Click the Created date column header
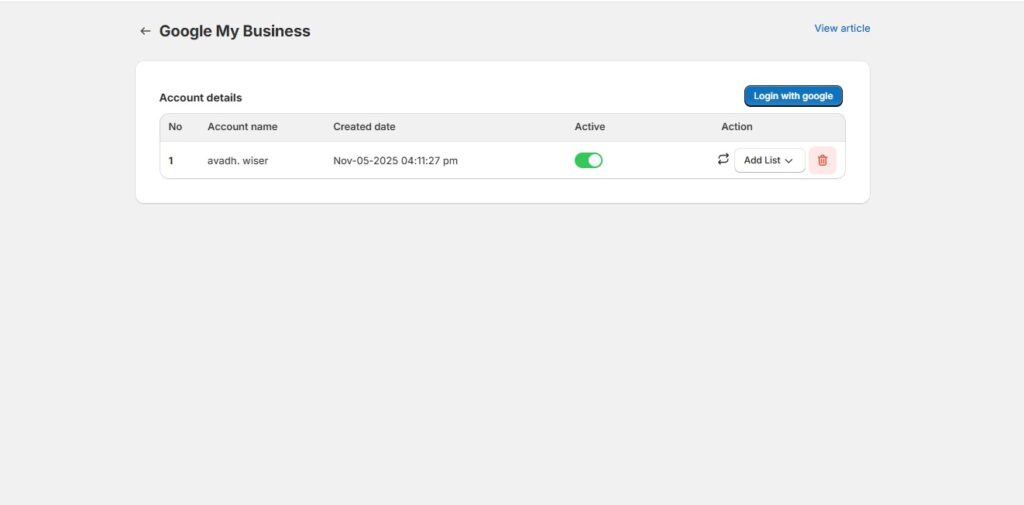1024x505 pixels. [x=364, y=127]
